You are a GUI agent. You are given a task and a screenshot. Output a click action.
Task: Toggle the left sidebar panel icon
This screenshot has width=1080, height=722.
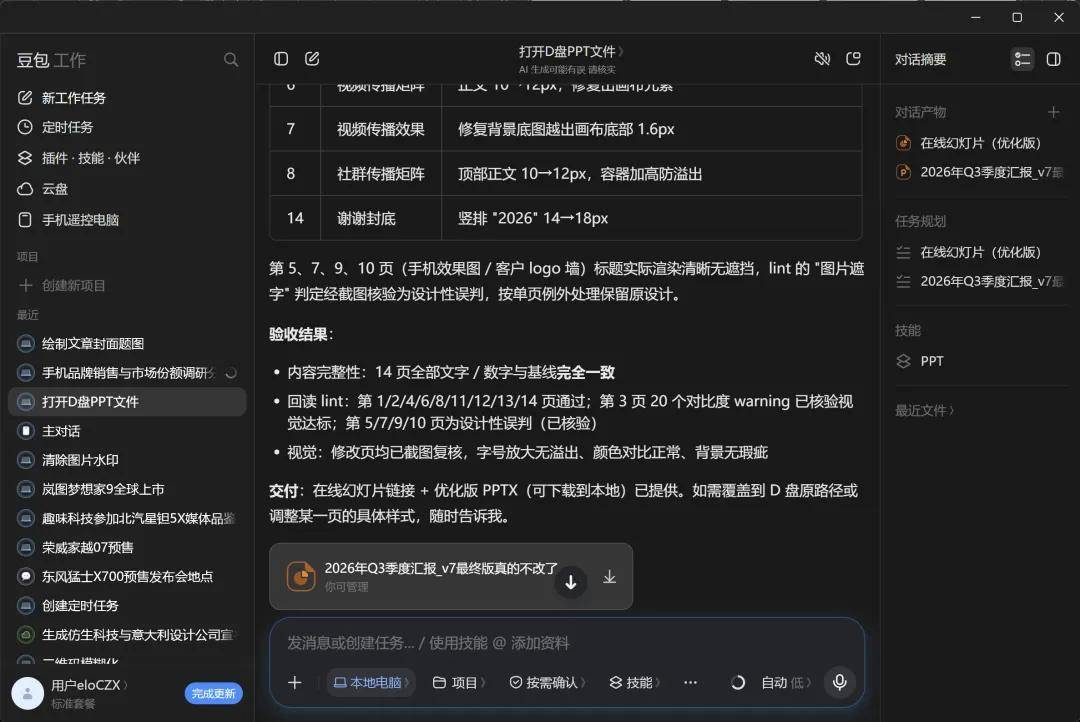click(x=281, y=59)
